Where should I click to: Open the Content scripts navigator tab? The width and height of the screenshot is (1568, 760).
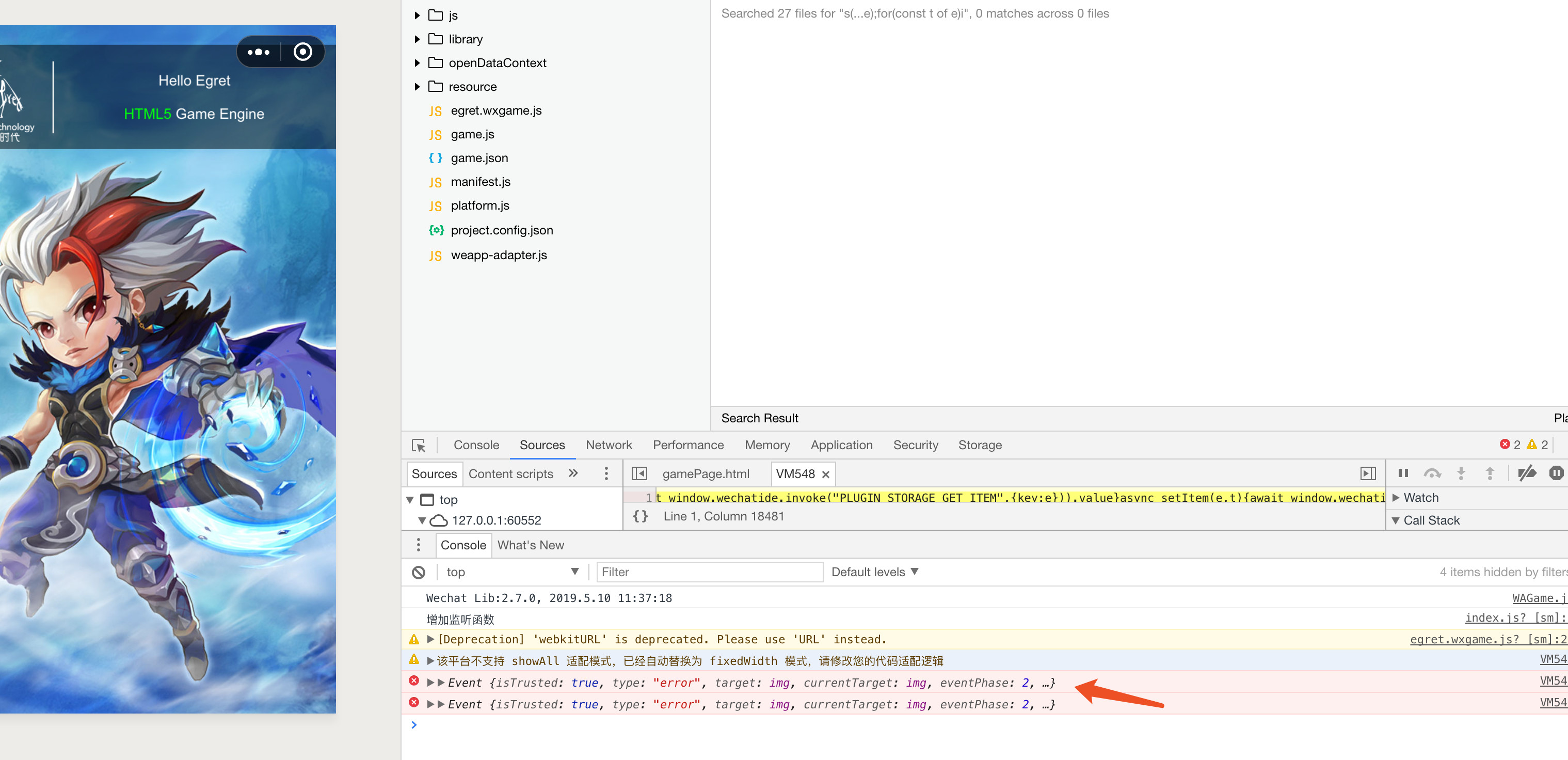pos(510,474)
